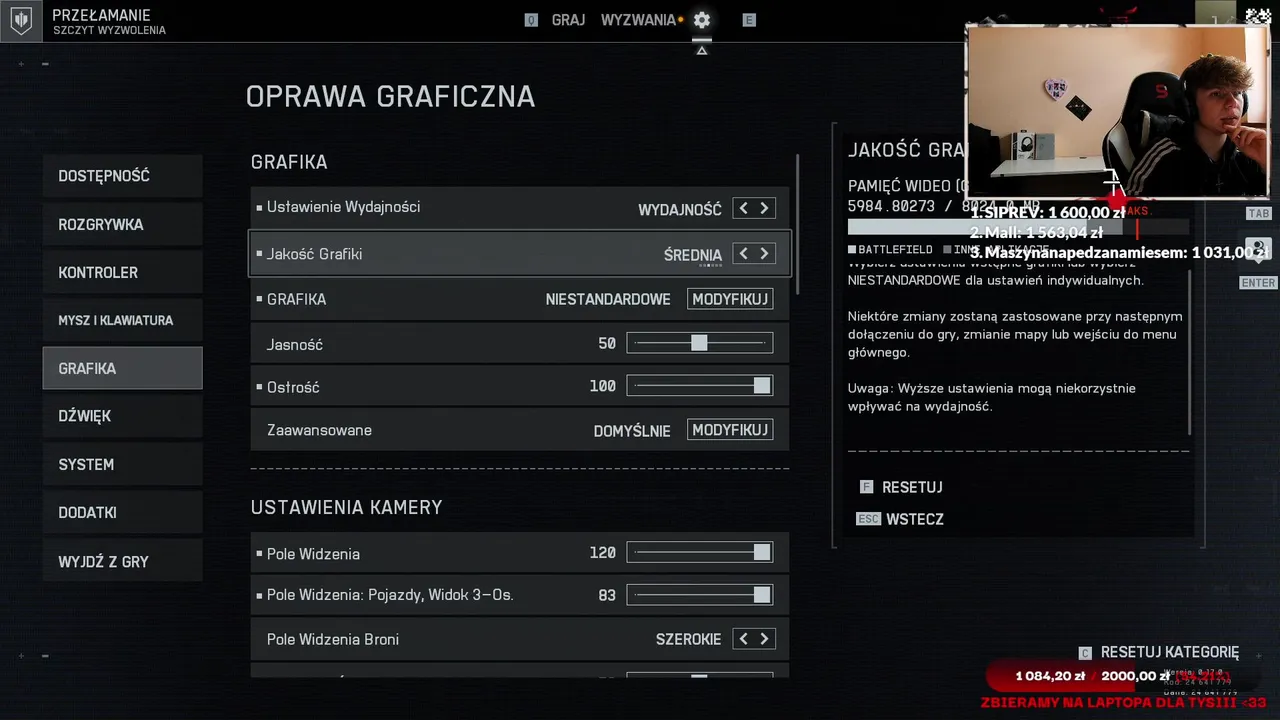Click the C key icon beside RESETUJ KATEGORIĘ
The image size is (1280, 720).
click(x=1085, y=652)
